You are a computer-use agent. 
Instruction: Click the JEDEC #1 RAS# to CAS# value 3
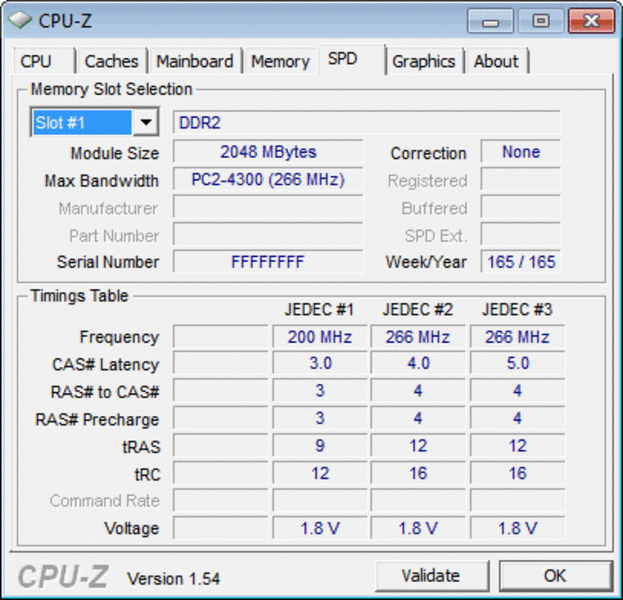click(320, 391)
